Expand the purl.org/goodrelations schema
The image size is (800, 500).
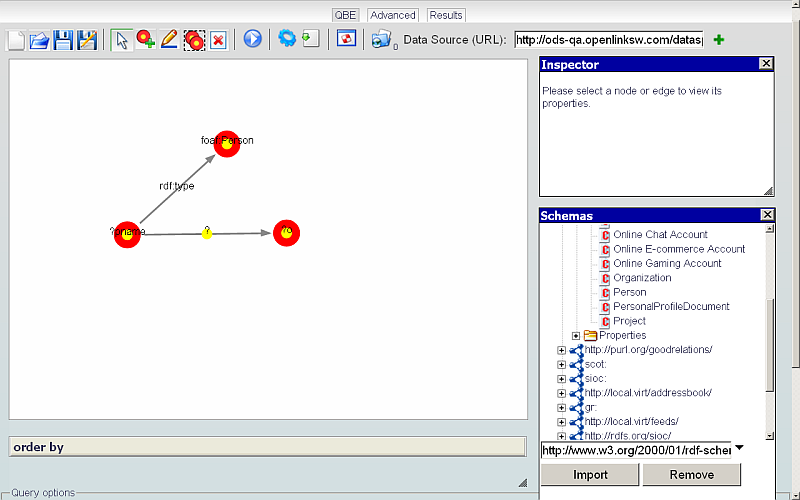click(561, 350)
